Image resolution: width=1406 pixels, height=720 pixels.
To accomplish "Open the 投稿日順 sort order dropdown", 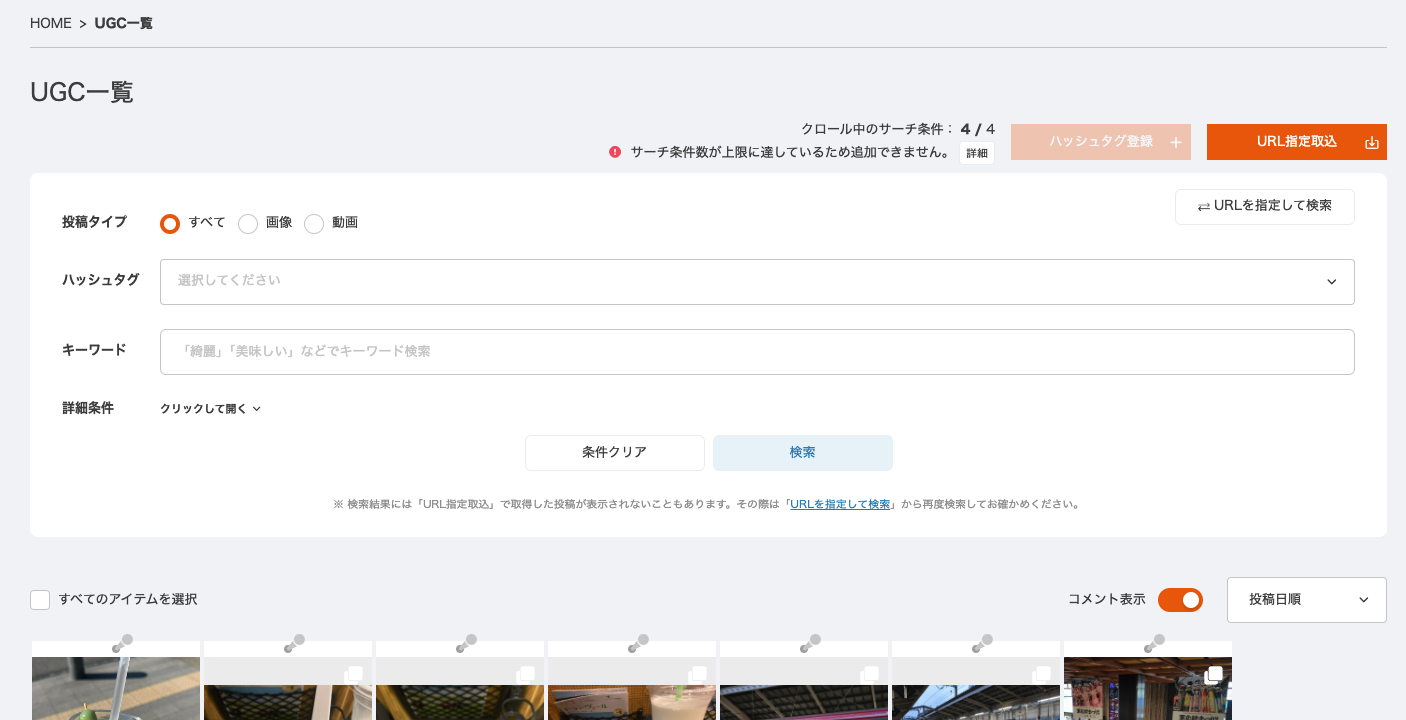I will (x=1306, y=600).
